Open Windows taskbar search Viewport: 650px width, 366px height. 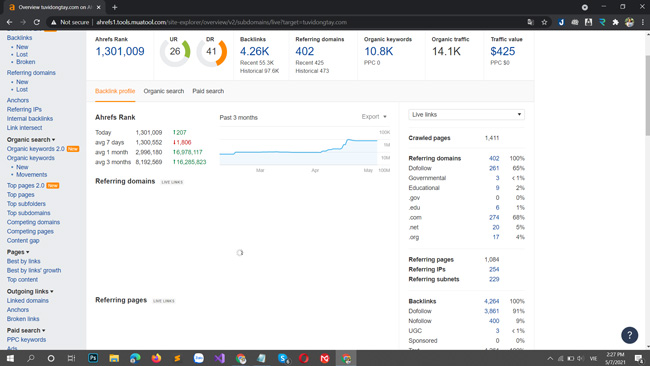[30, 358]
